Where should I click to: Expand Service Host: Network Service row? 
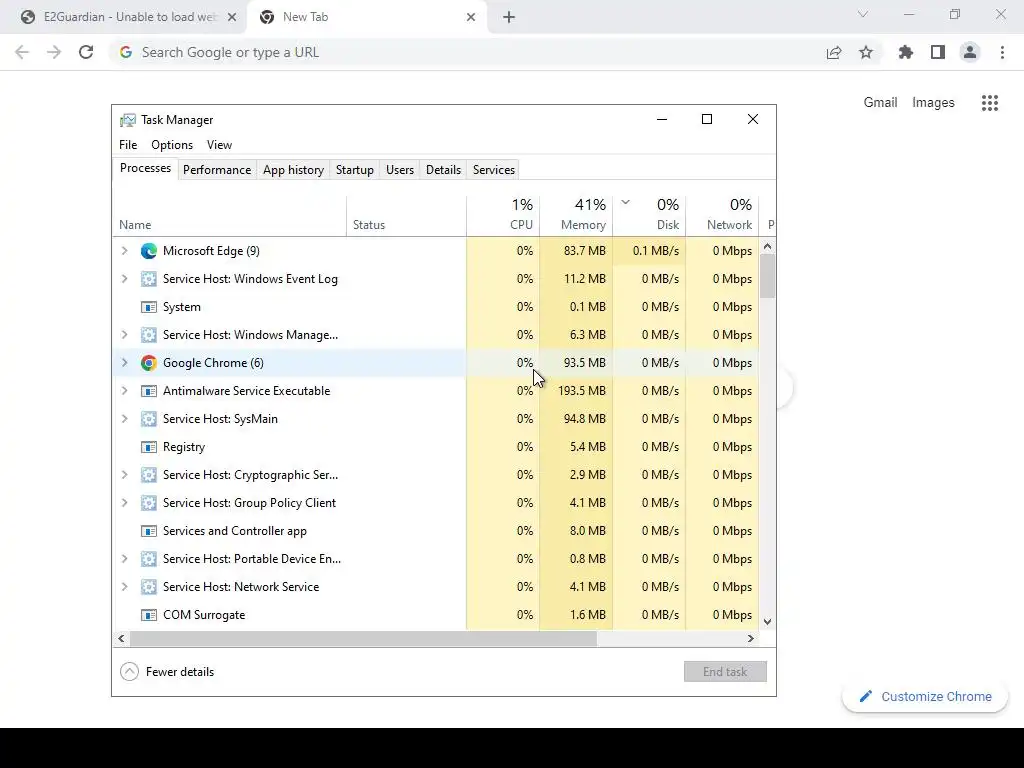pyautogui.click(x=125, y=587)
